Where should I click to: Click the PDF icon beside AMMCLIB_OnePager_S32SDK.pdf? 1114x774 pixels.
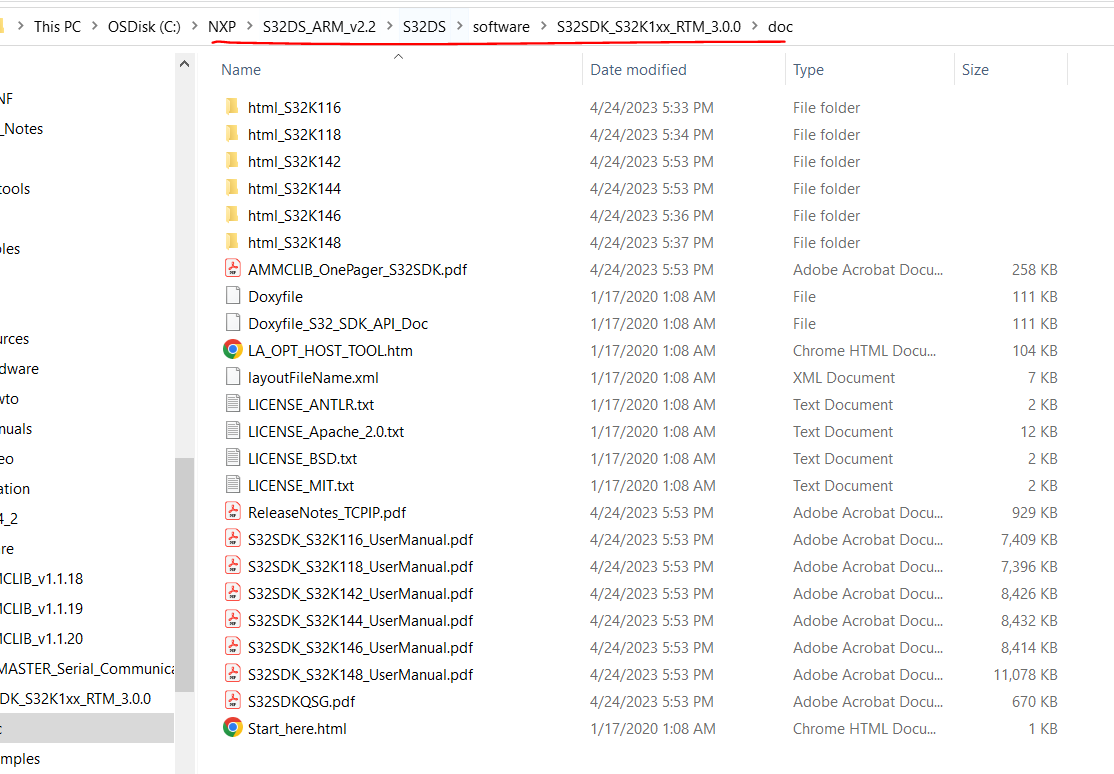point(231,268)
